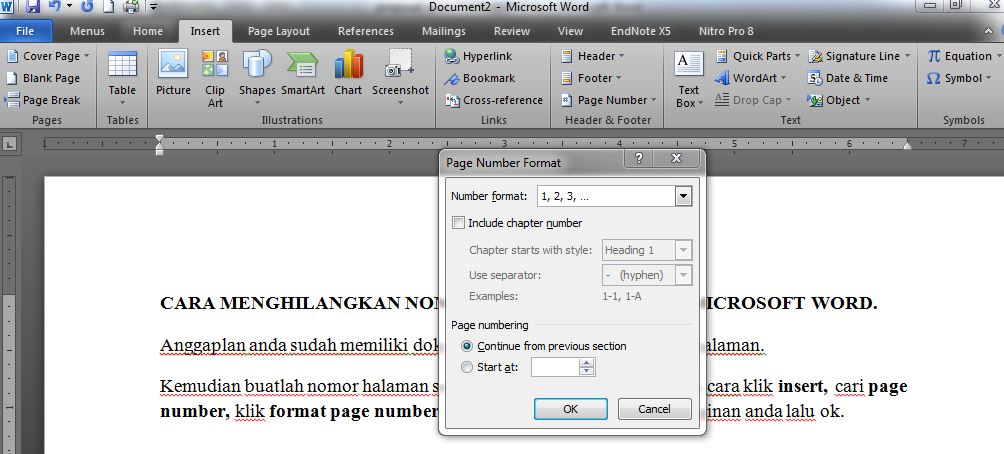The height and width of the screenshot is (454, 1004).
Task: Expand the Number format dropdown
Action: (x=683, y=197)
